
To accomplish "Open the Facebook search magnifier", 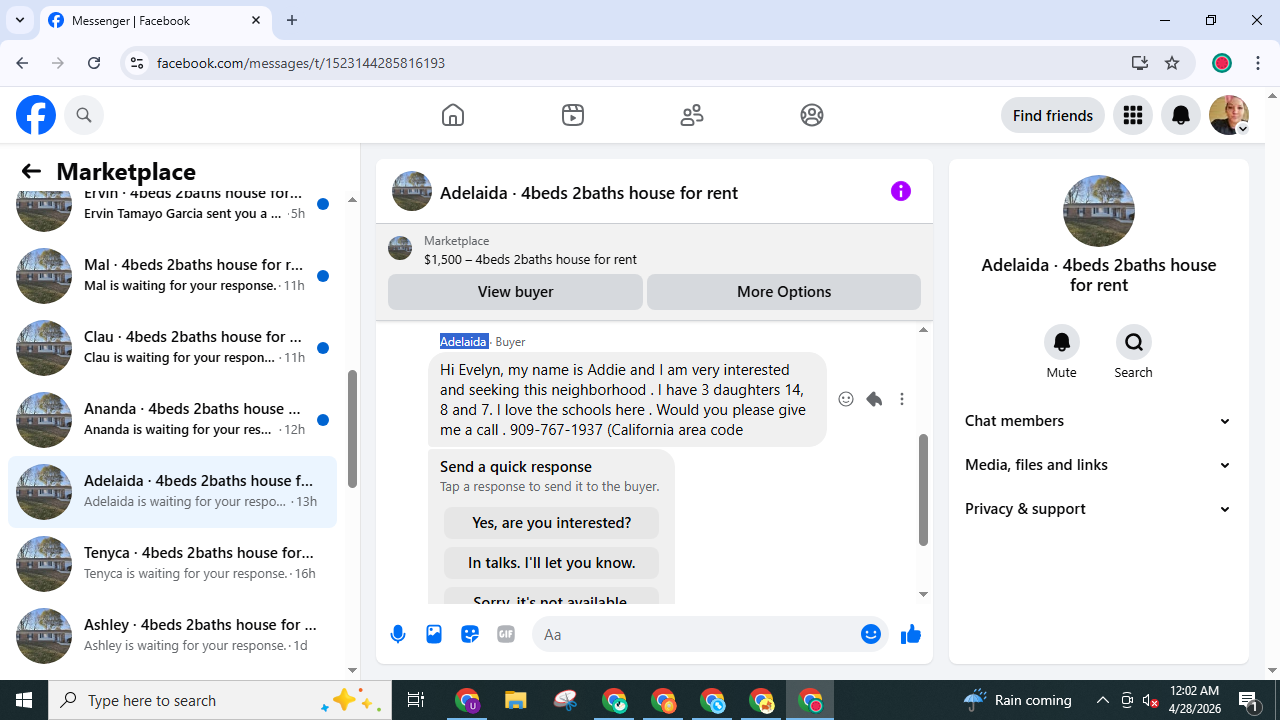I will (84, 115).
